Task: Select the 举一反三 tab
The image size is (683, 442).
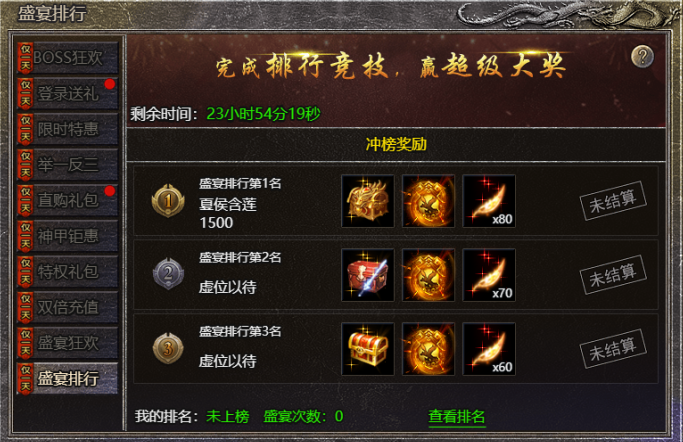Action: tap(68, 165)
